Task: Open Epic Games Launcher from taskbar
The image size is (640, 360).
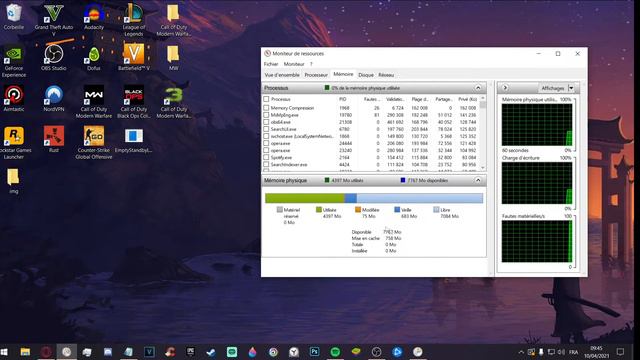Action: click(x=190, y=352)
